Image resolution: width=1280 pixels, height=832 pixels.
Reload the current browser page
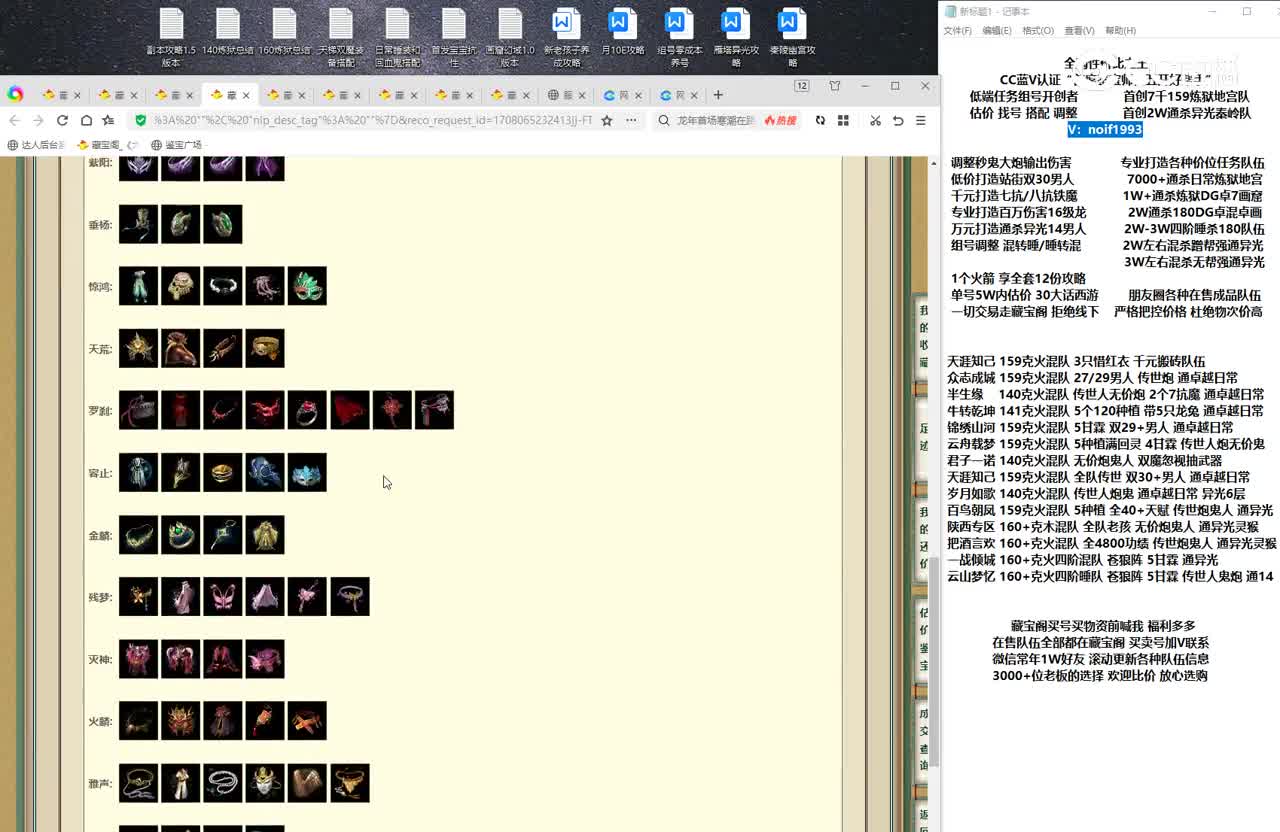click(62, 120)
